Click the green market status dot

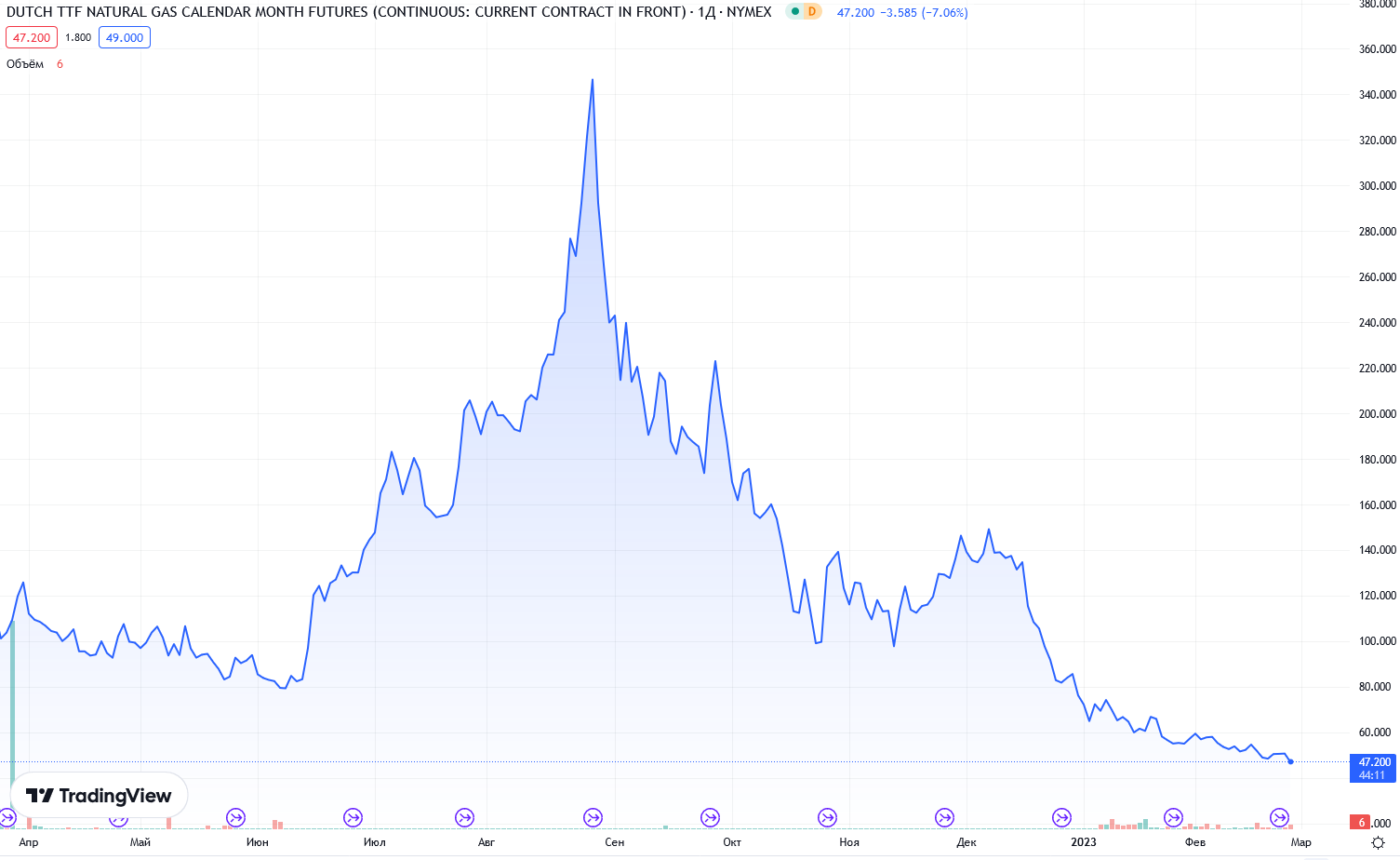(x=794, y=12)
